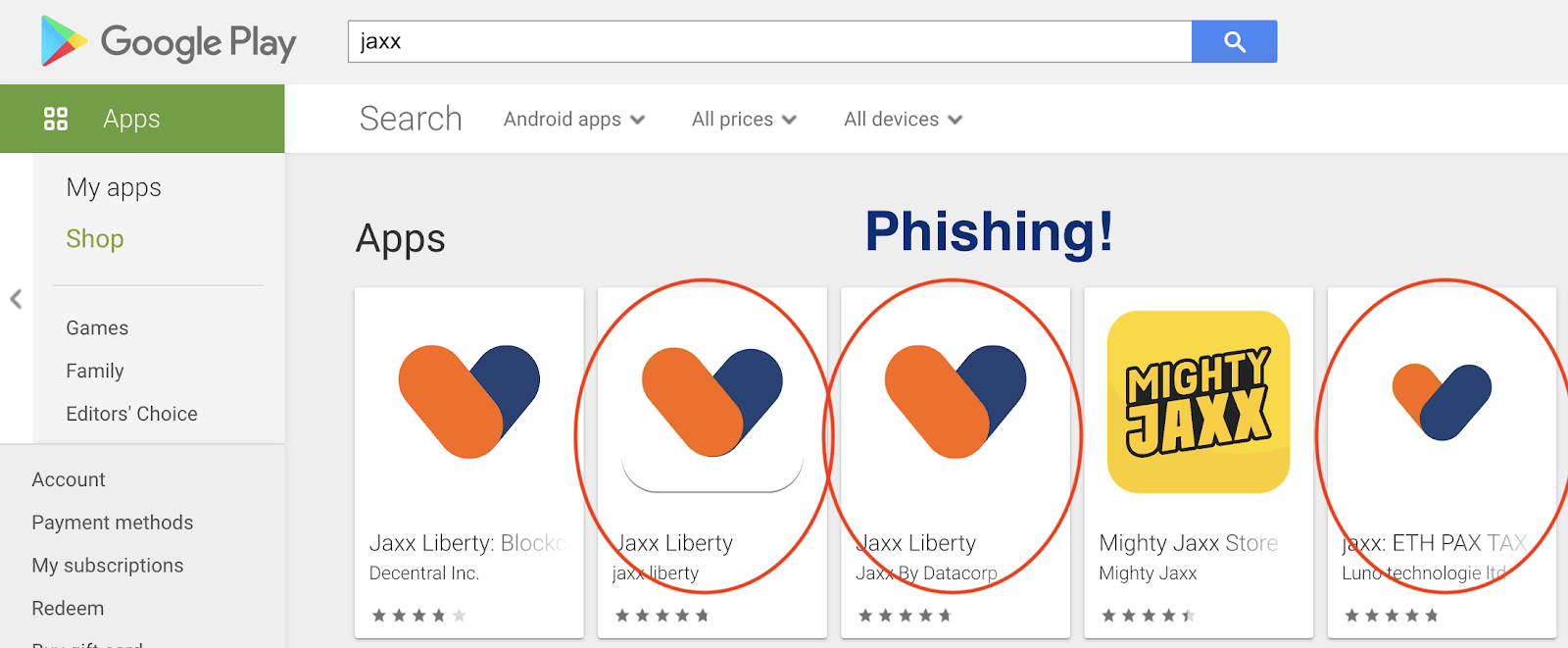Open Decentral Inc. Jaxx Liberty app icon
Screen dimensions: 1568x648
point(468,402)
